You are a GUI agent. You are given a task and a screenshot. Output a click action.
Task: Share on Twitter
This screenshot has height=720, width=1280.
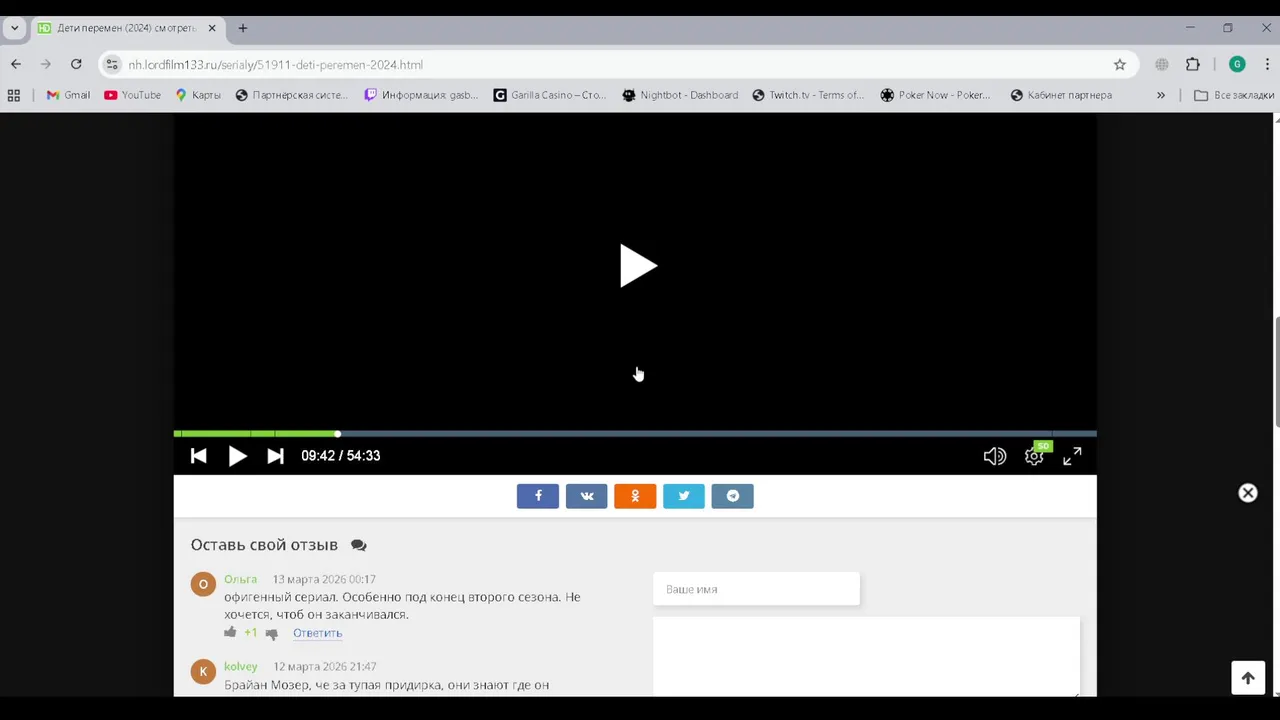pyautogui.click(x=684, y=496)
